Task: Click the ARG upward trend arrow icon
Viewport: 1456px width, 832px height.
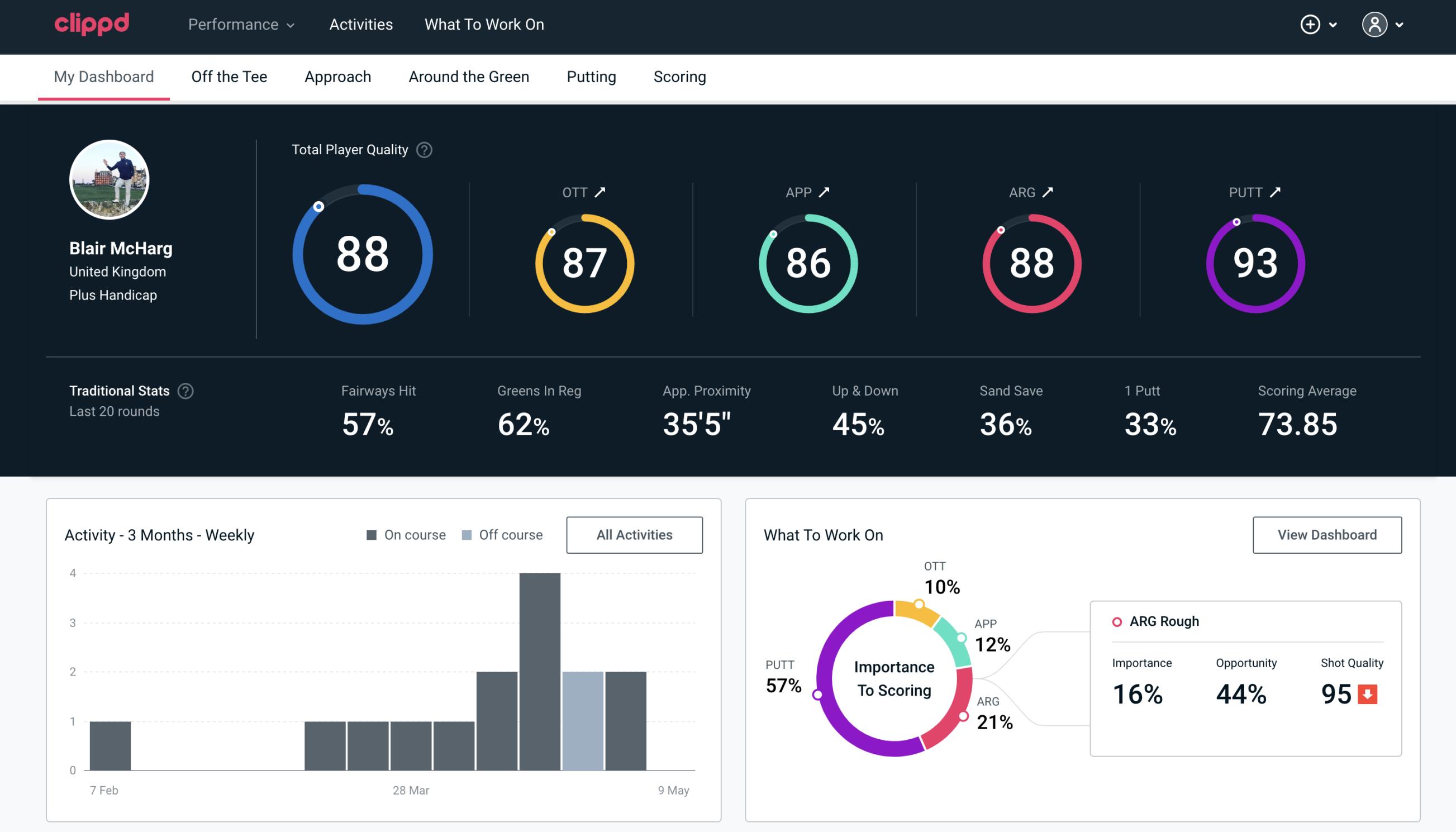Action: click(x=1049, y=192)
